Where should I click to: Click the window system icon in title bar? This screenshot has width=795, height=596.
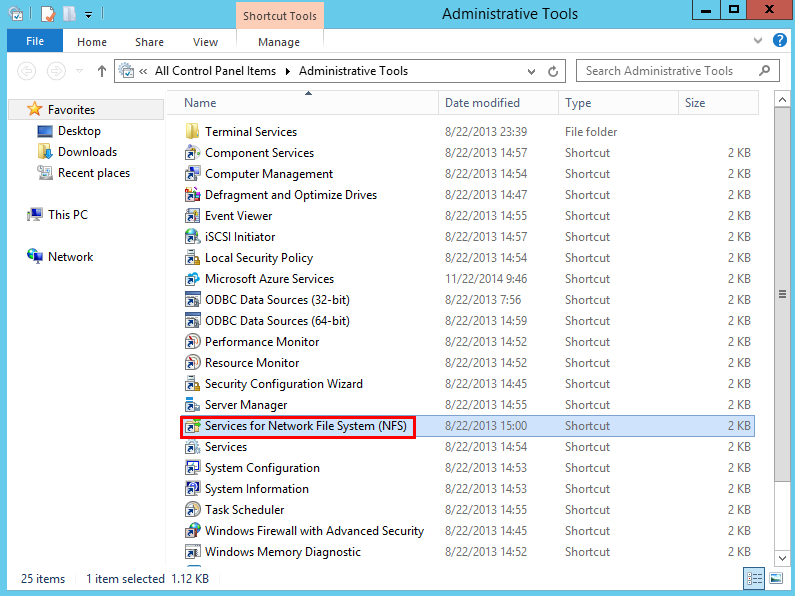click(x=16, y=14)
